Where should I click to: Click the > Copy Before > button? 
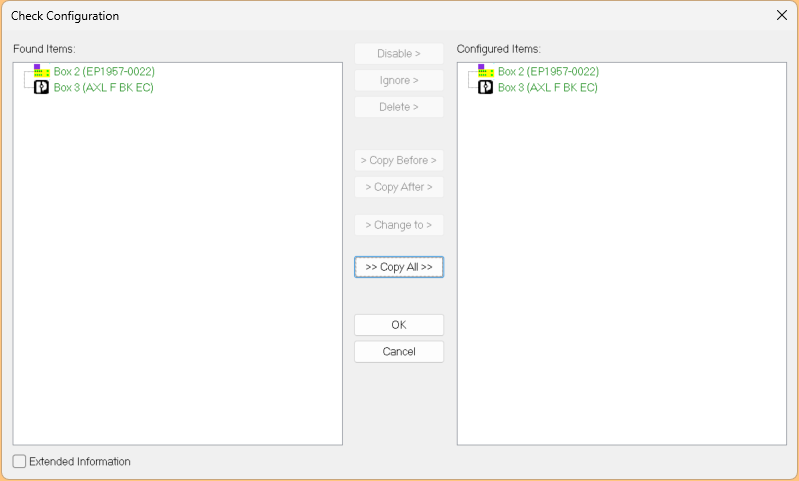point(399,161)
